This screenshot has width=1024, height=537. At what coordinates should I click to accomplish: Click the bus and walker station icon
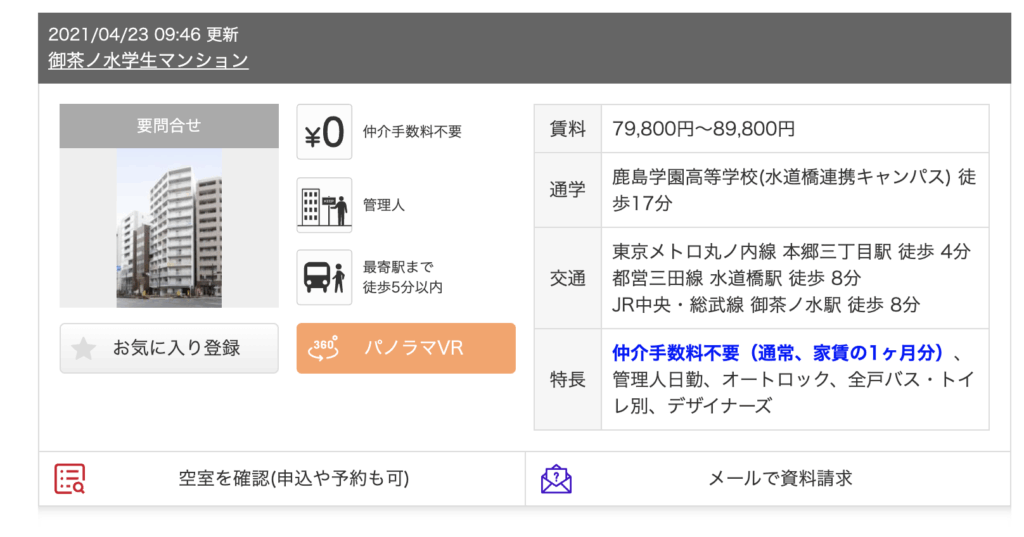(x=324, y=277)
